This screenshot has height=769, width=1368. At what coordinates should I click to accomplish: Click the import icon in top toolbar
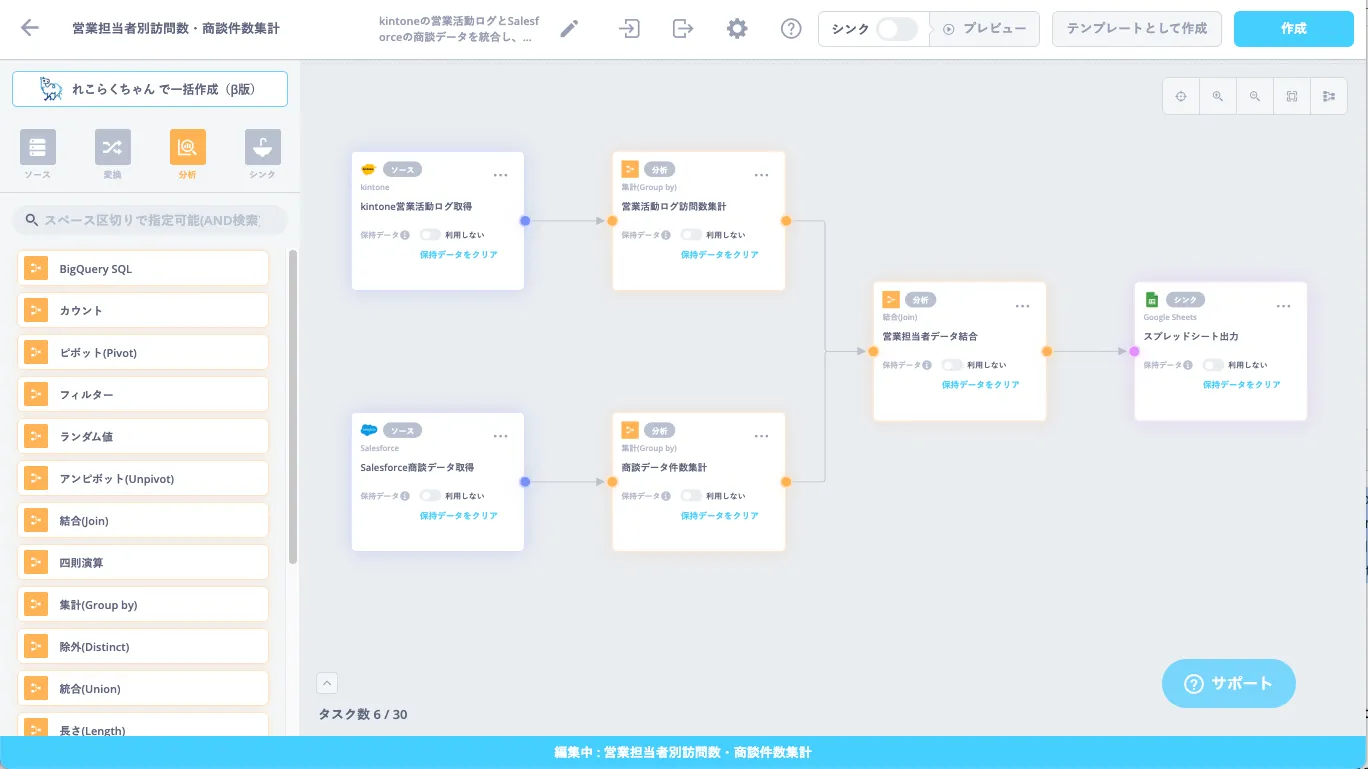629,29
